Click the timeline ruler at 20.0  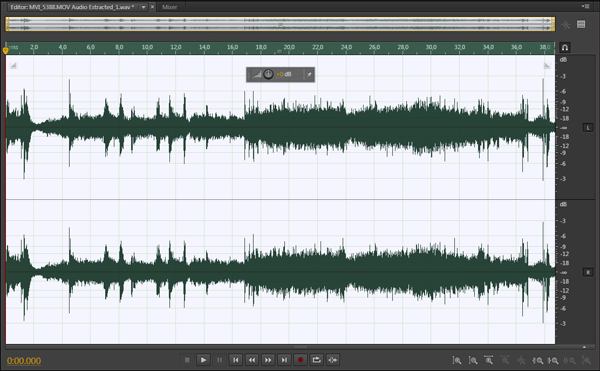289,47
